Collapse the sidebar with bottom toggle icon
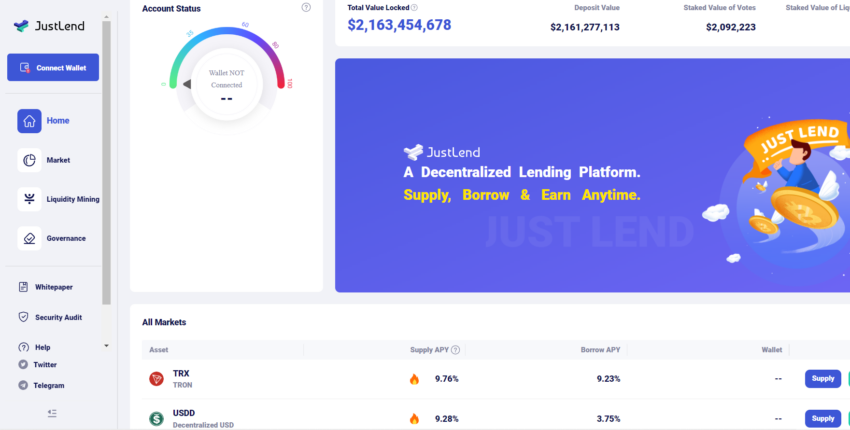The width and height of the screenshot is (850, 430). (52, 413)
